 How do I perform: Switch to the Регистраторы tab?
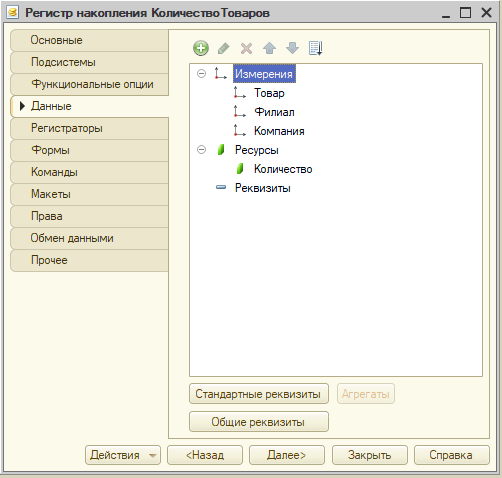89,128
